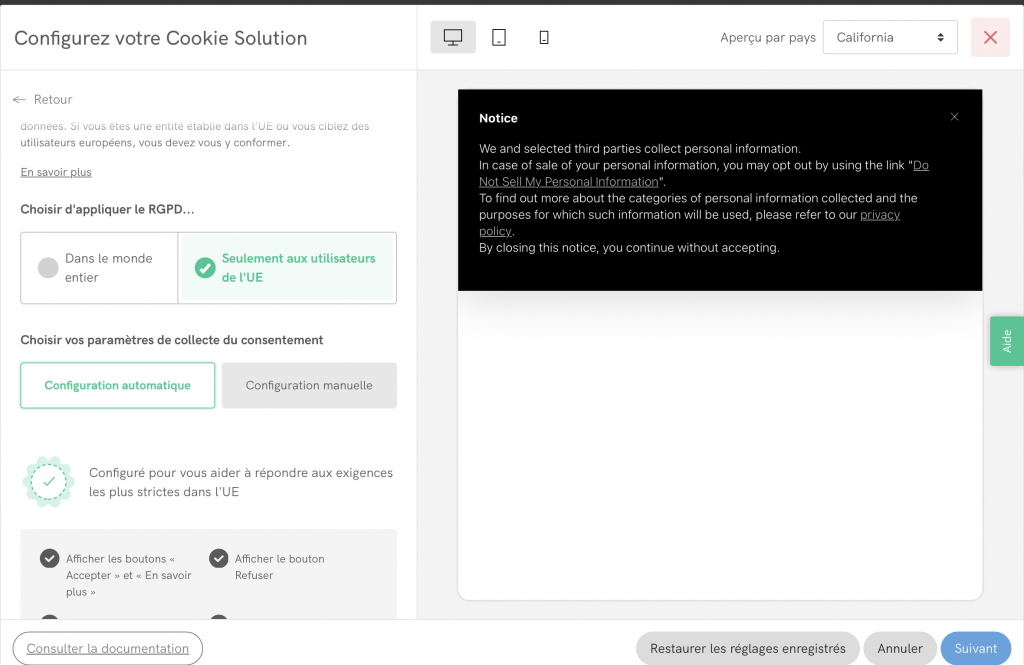The width and height of the screenshot is (1024, 665).
Task: Click the green scalloped badge checkmark icon
Action: (48, 482)
